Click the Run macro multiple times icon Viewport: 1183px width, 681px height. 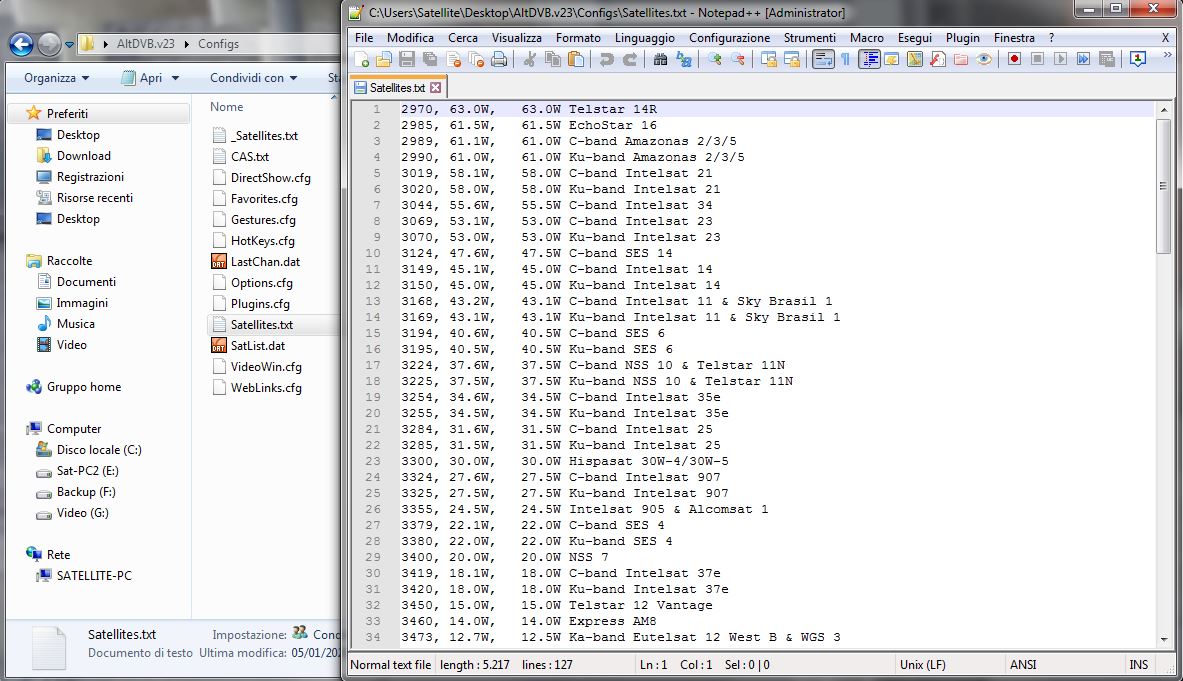(x=1083, y=60)
